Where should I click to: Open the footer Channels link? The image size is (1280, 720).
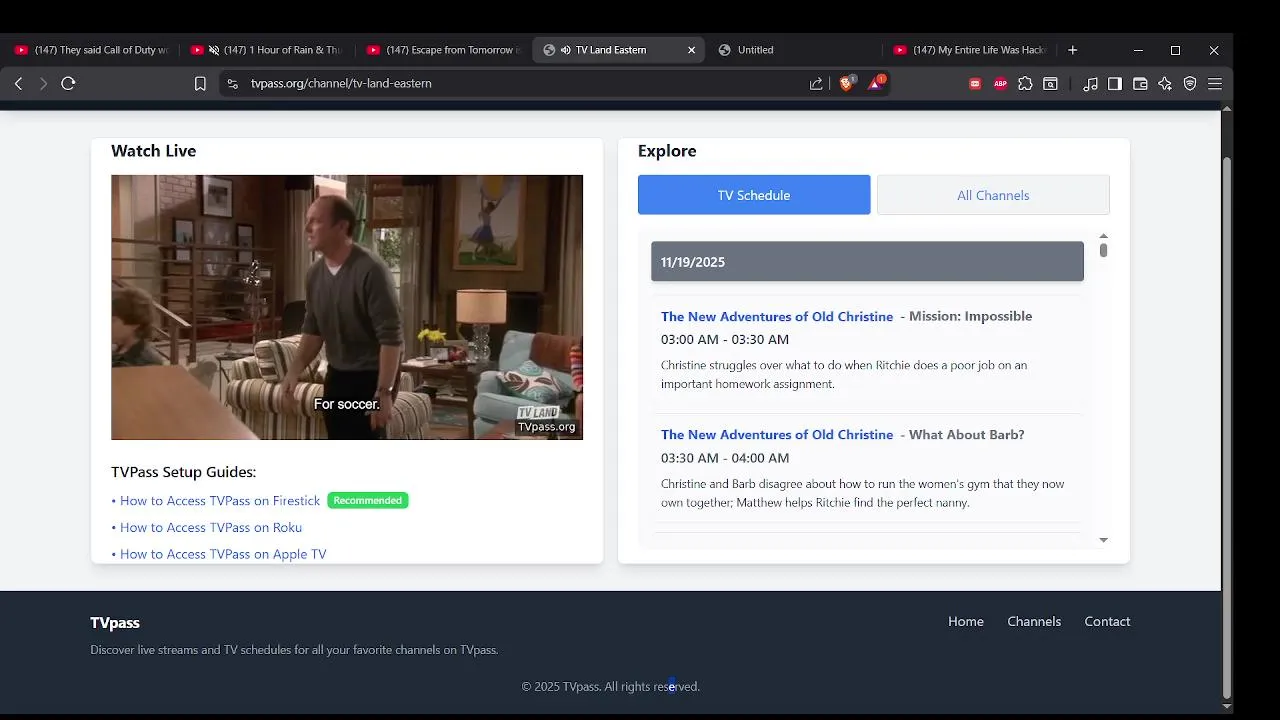coord(1034,622)
